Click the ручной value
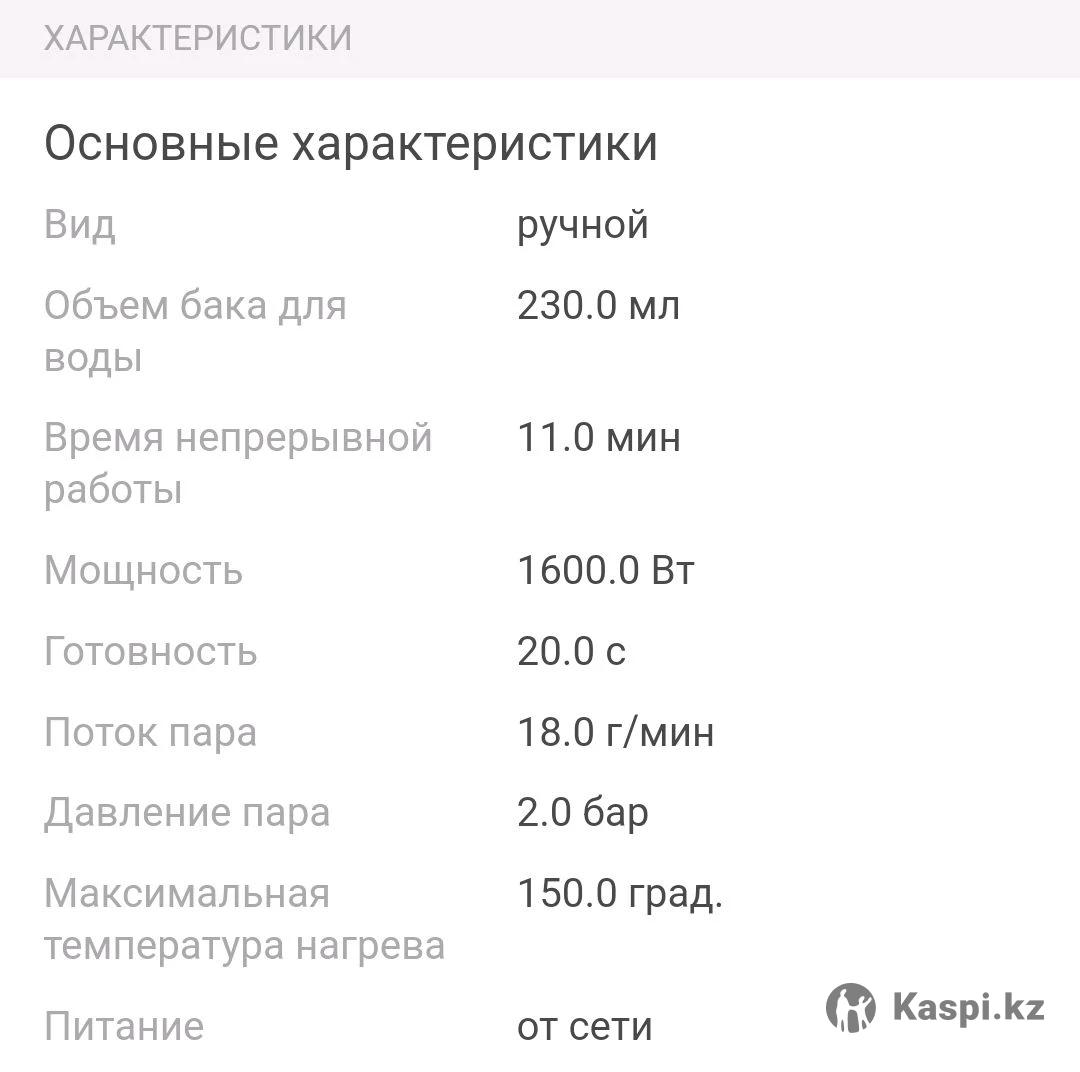Screen dimensions: 1080x1072 coord(583,226)
